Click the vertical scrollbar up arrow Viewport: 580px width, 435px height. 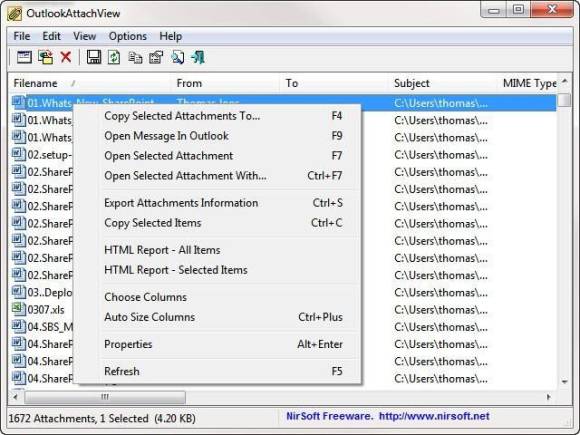[564, 81]
